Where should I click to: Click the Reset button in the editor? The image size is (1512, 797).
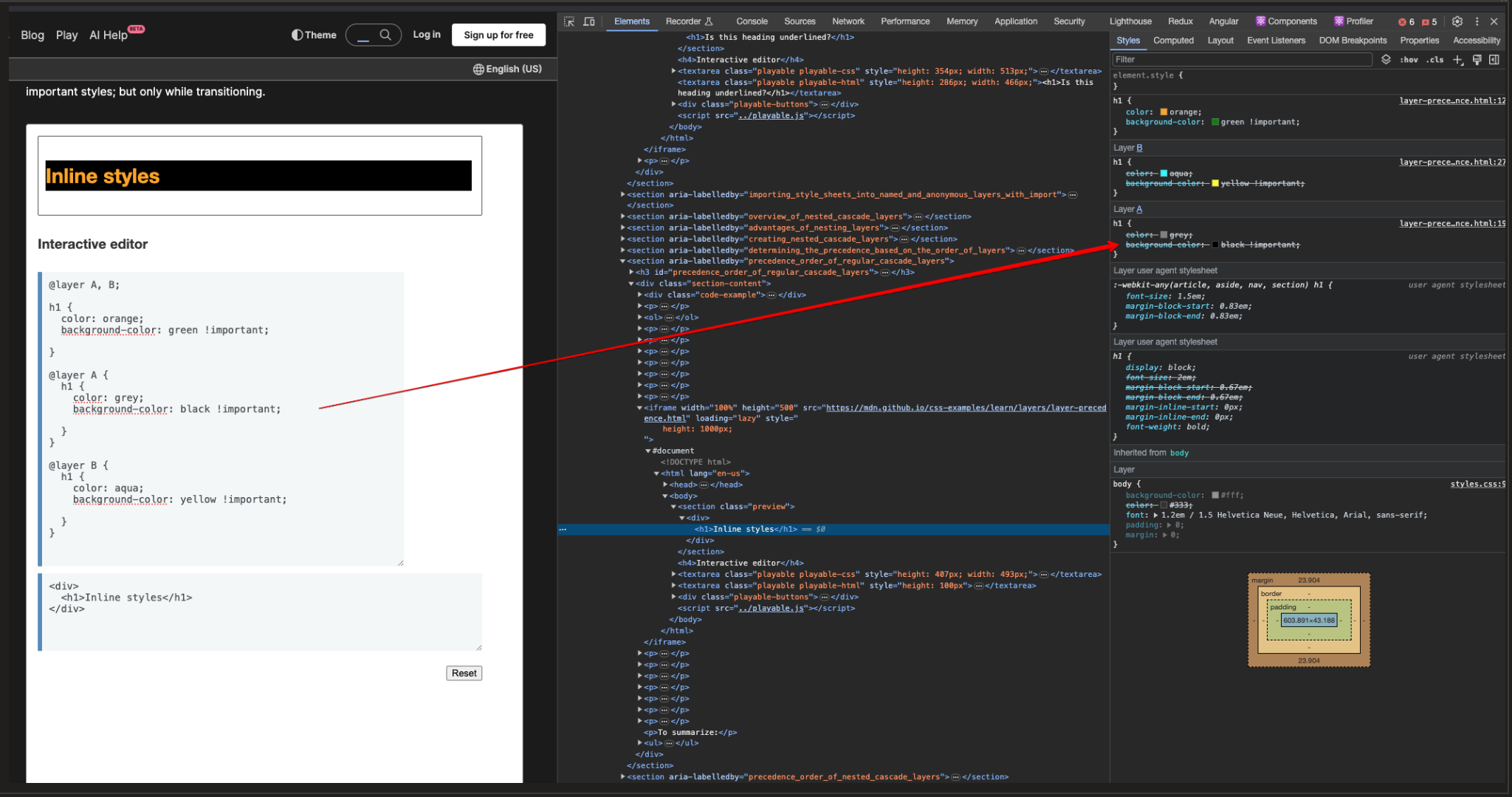(x=464, y=674)
